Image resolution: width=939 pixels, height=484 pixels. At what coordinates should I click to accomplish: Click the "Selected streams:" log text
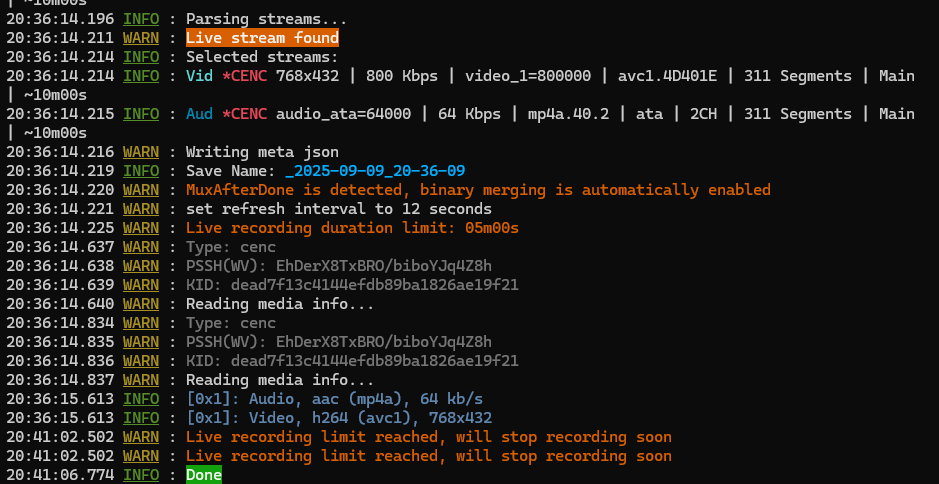[x=262, y=57]
